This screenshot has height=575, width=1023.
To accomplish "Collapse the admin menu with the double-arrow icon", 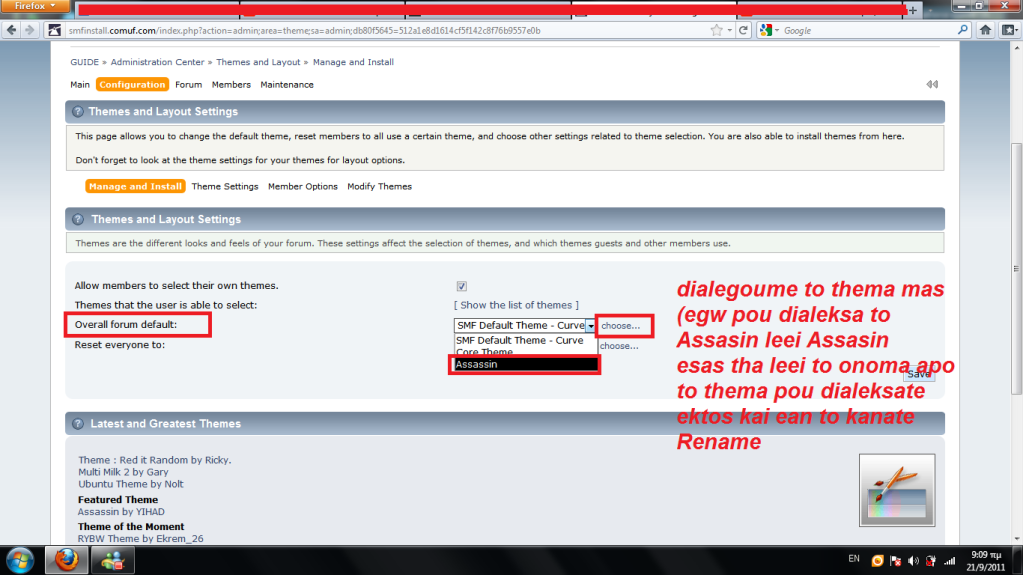I will 931,85.
